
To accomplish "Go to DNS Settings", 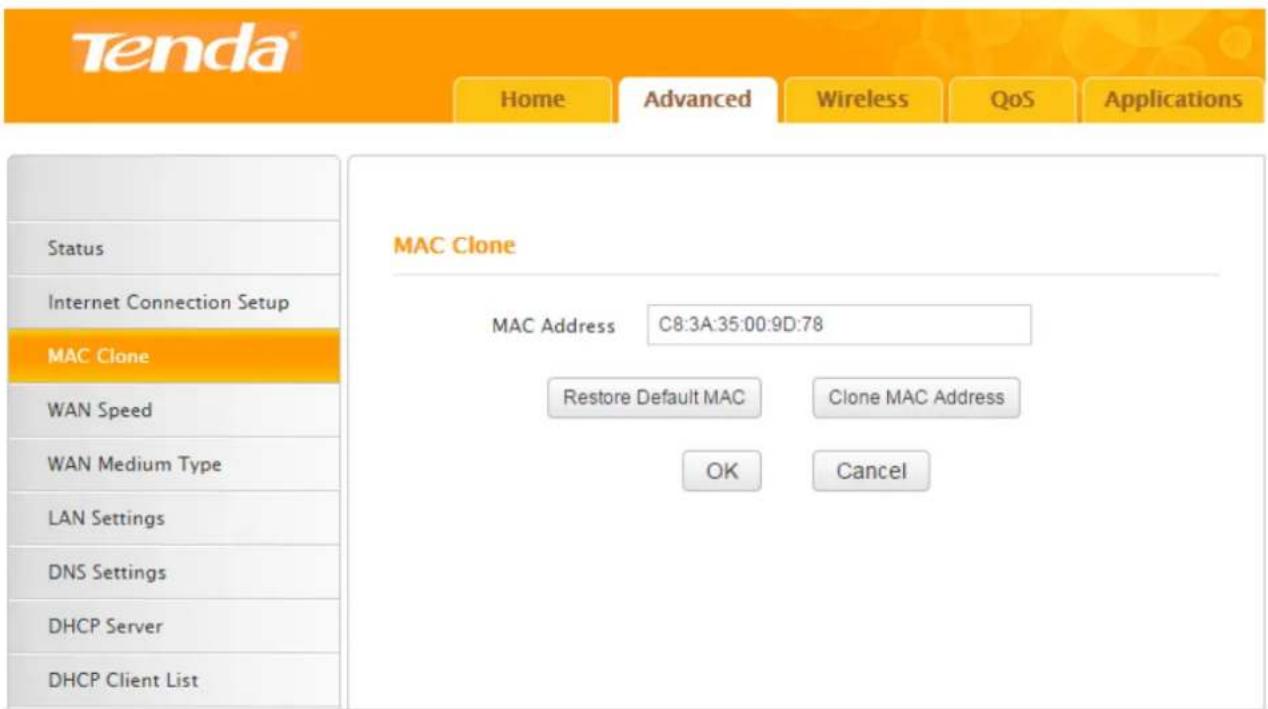I will click(174, 572).
